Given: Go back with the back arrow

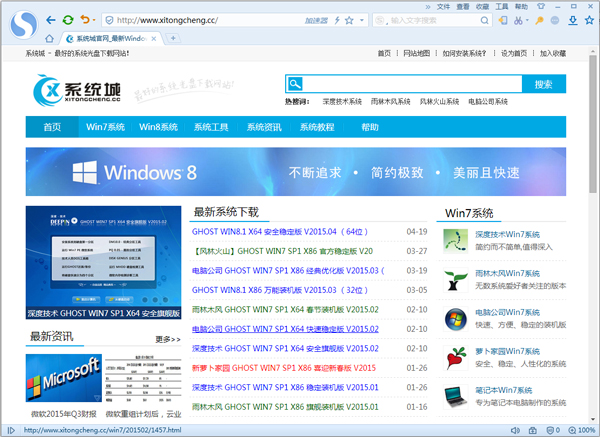Looking at the screenshot, I should 51,20.
